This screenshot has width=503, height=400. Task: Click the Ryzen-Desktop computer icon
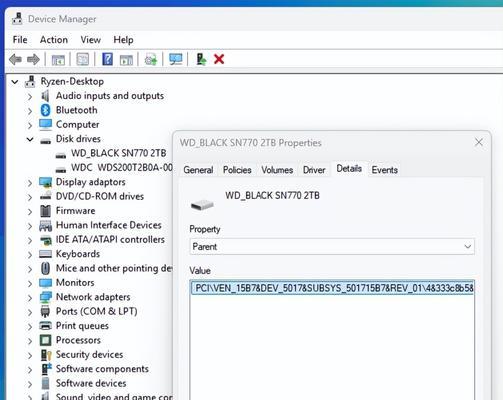click(30, 81)
